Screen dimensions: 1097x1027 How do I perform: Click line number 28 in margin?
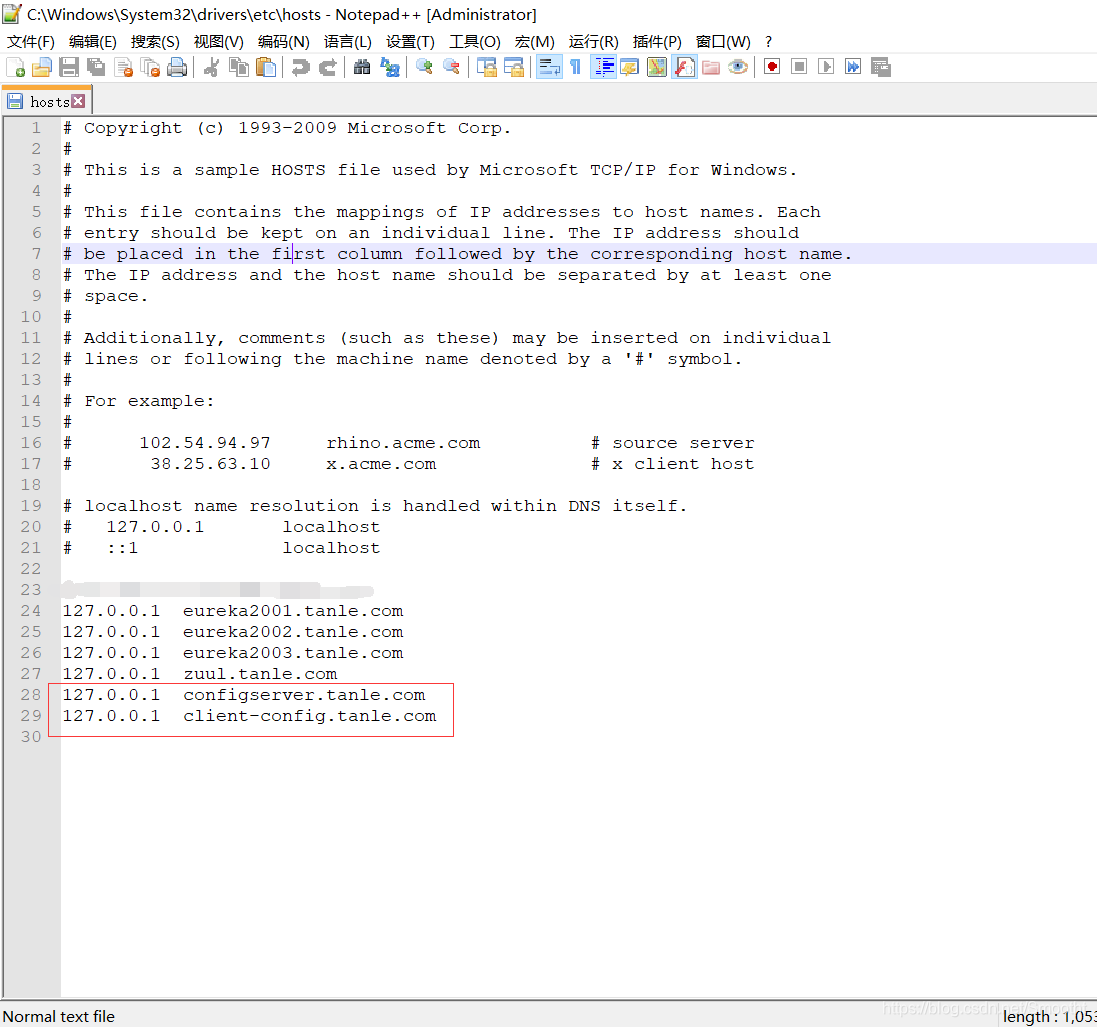[x=31, y=695]
